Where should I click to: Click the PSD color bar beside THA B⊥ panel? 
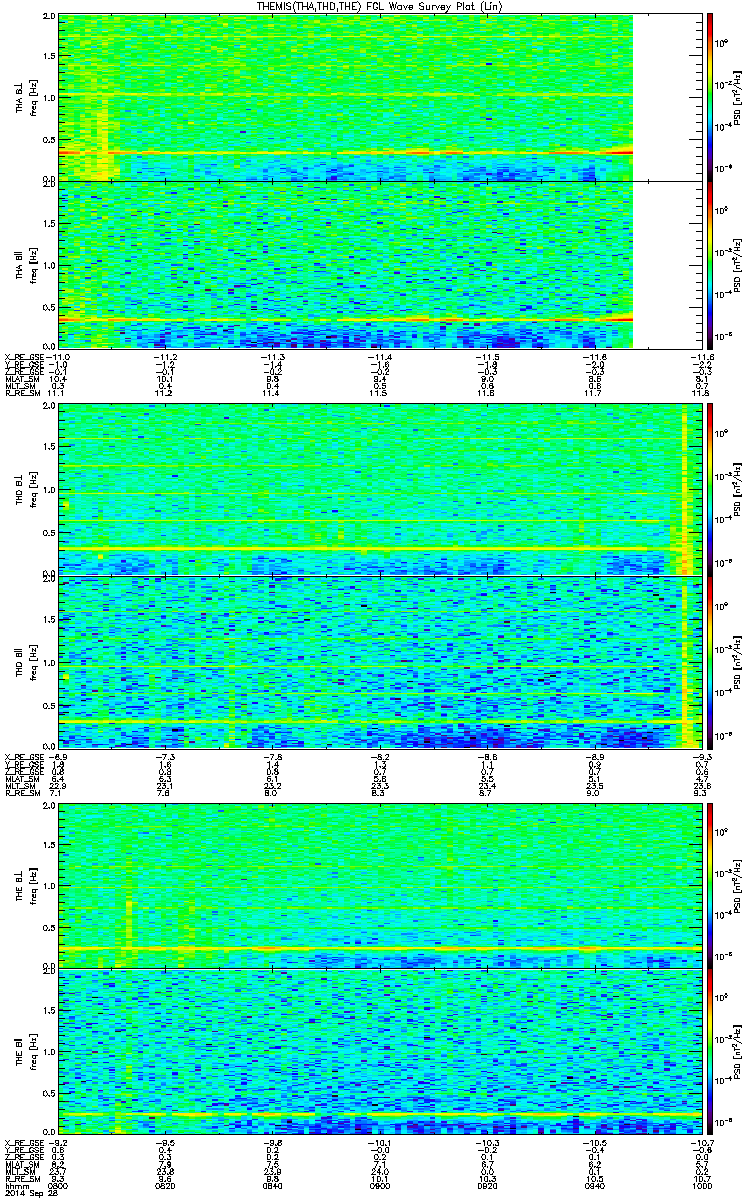(x=710, y=97)
